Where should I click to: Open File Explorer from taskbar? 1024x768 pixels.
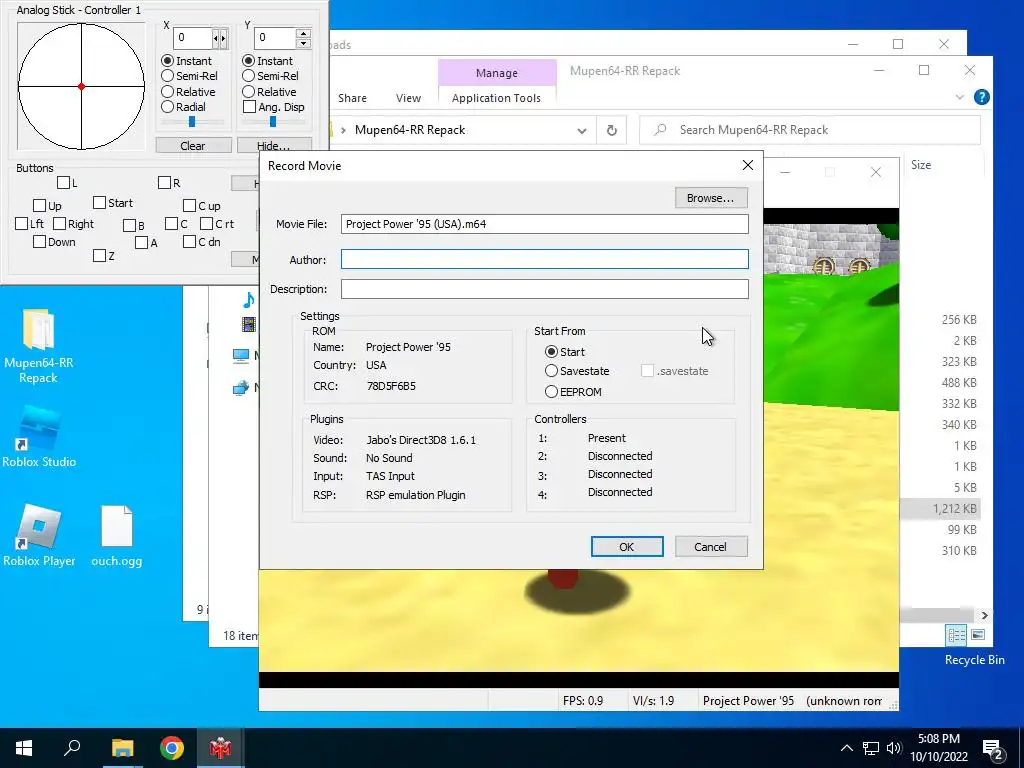[122, 748]
